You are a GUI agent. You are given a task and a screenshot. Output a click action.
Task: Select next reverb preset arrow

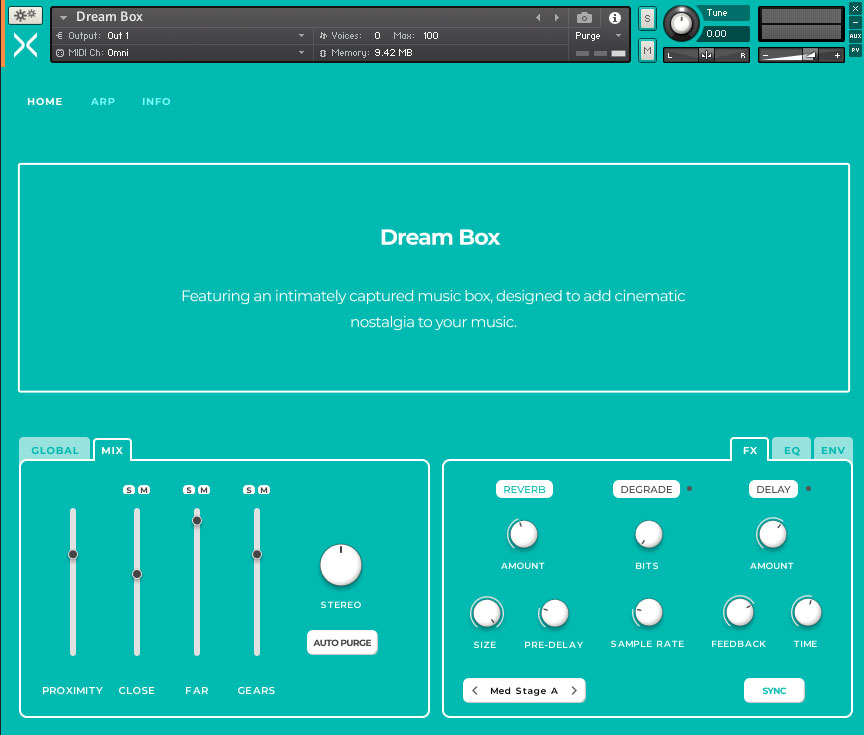pos(574,691)
